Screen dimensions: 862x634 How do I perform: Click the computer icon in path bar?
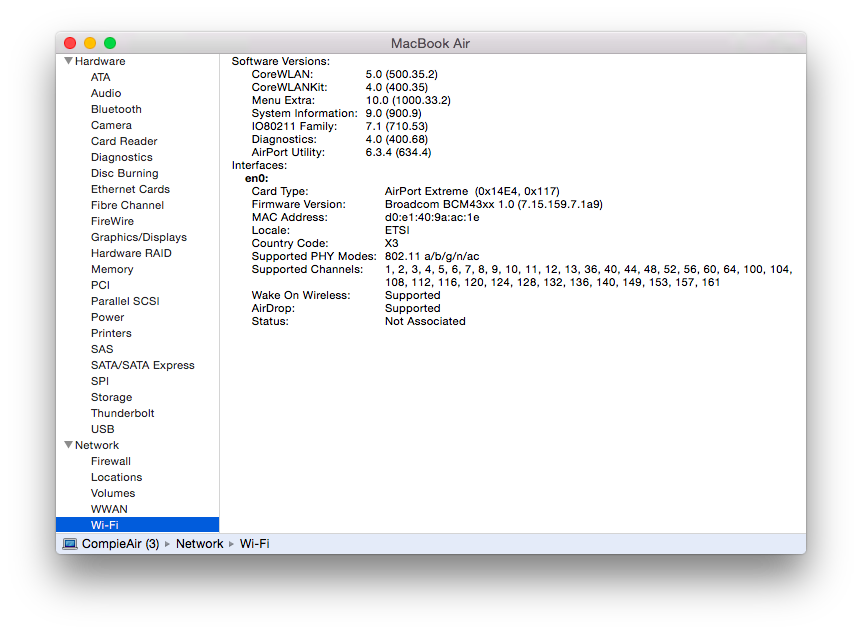70,544
